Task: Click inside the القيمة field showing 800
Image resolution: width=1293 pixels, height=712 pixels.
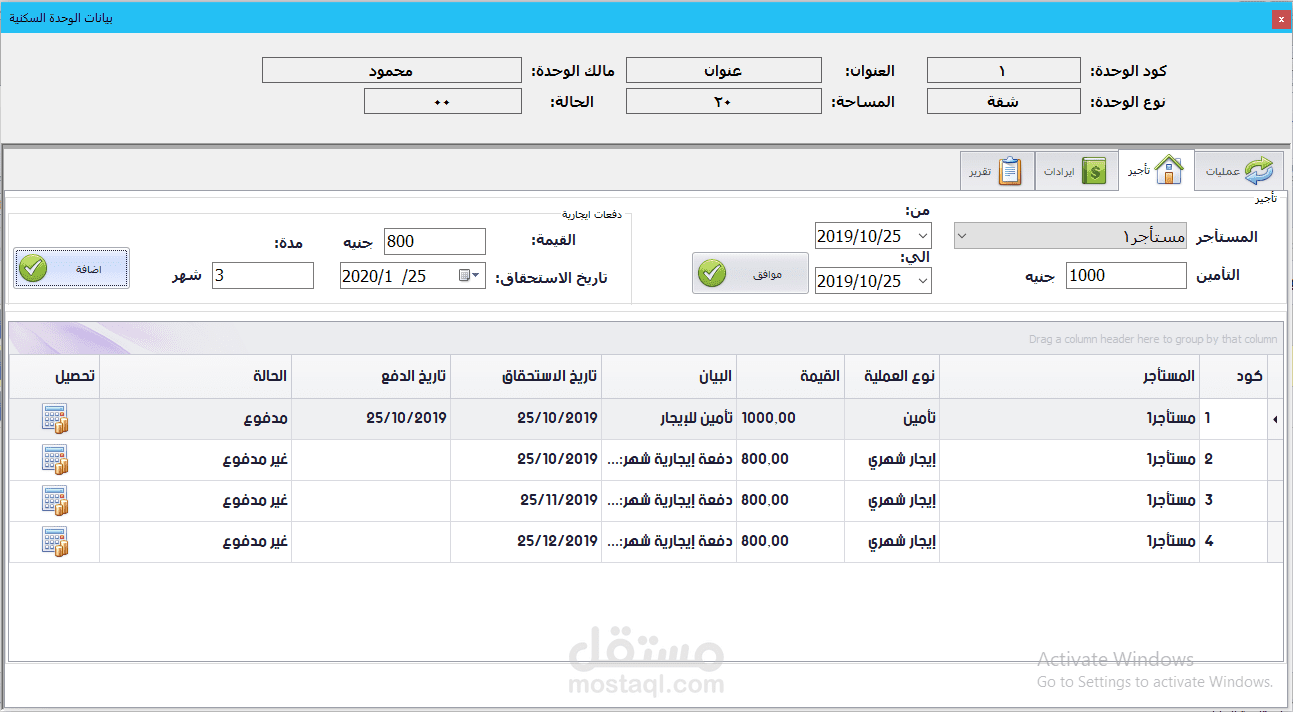Action: [434, 241]
